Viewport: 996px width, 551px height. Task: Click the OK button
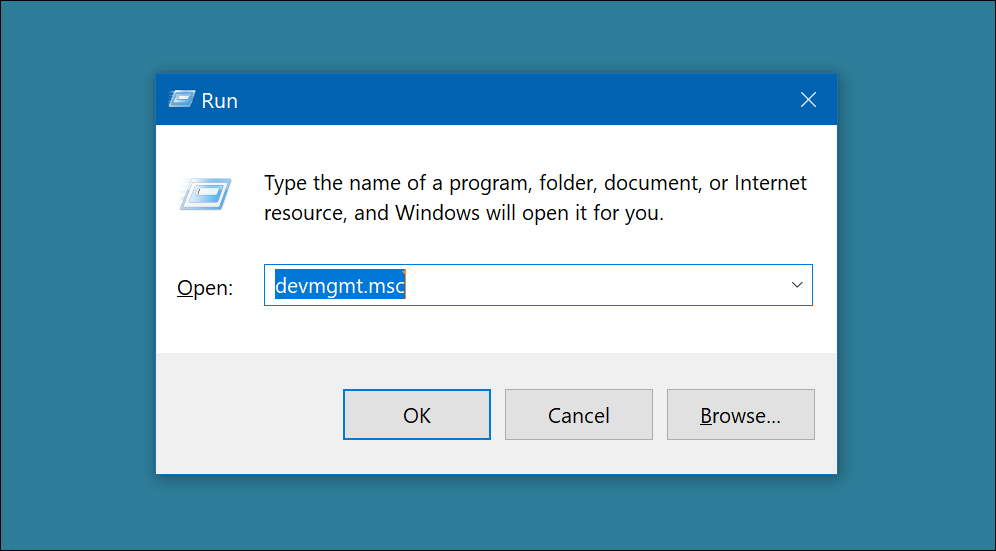coord(417,414)
